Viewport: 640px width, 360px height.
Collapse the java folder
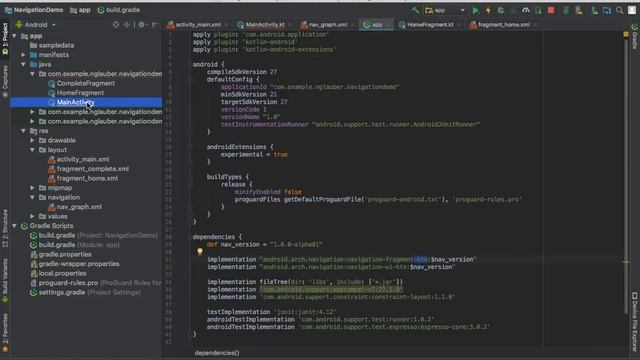[x=24, y=64]
